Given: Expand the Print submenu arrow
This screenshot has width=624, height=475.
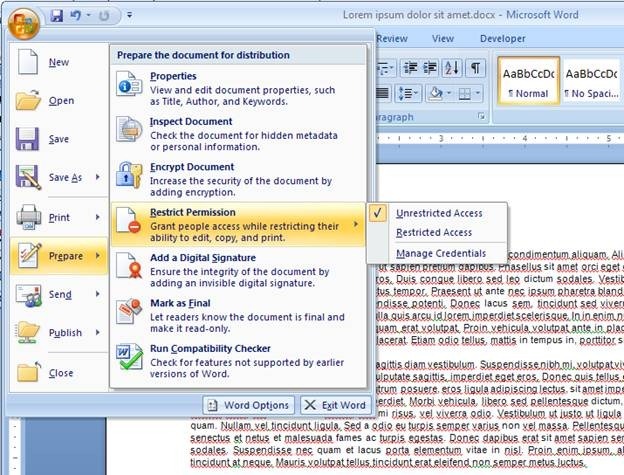Looking at the screenshot, I should tap(98, 217).
